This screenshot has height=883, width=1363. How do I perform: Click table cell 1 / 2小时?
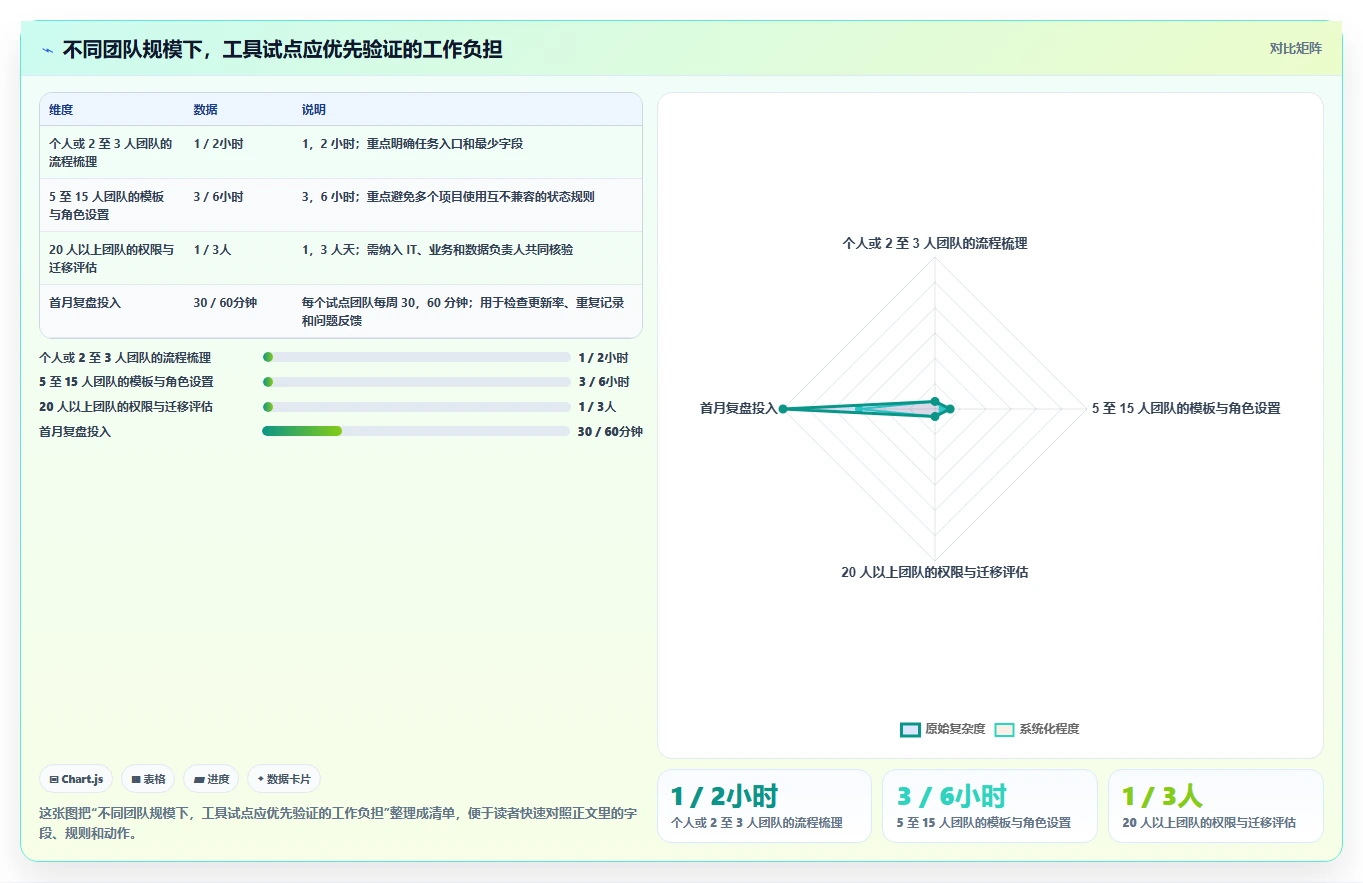[218, 144]
